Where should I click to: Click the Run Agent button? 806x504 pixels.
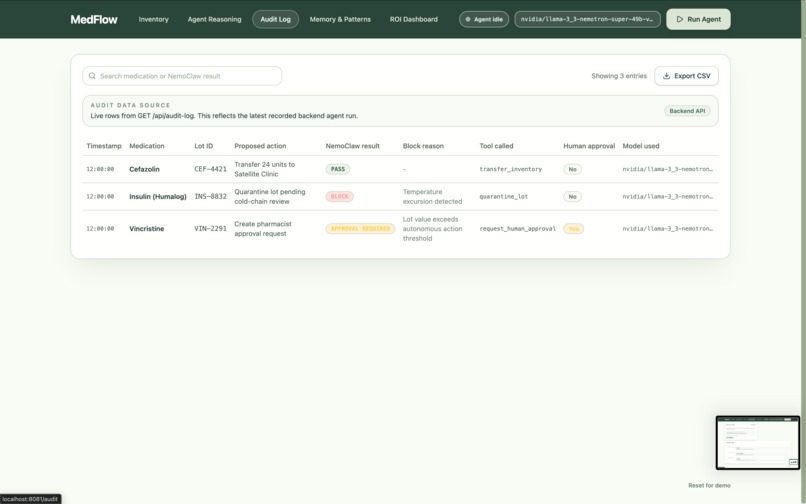pyautogui.click(x=698, y=19)
